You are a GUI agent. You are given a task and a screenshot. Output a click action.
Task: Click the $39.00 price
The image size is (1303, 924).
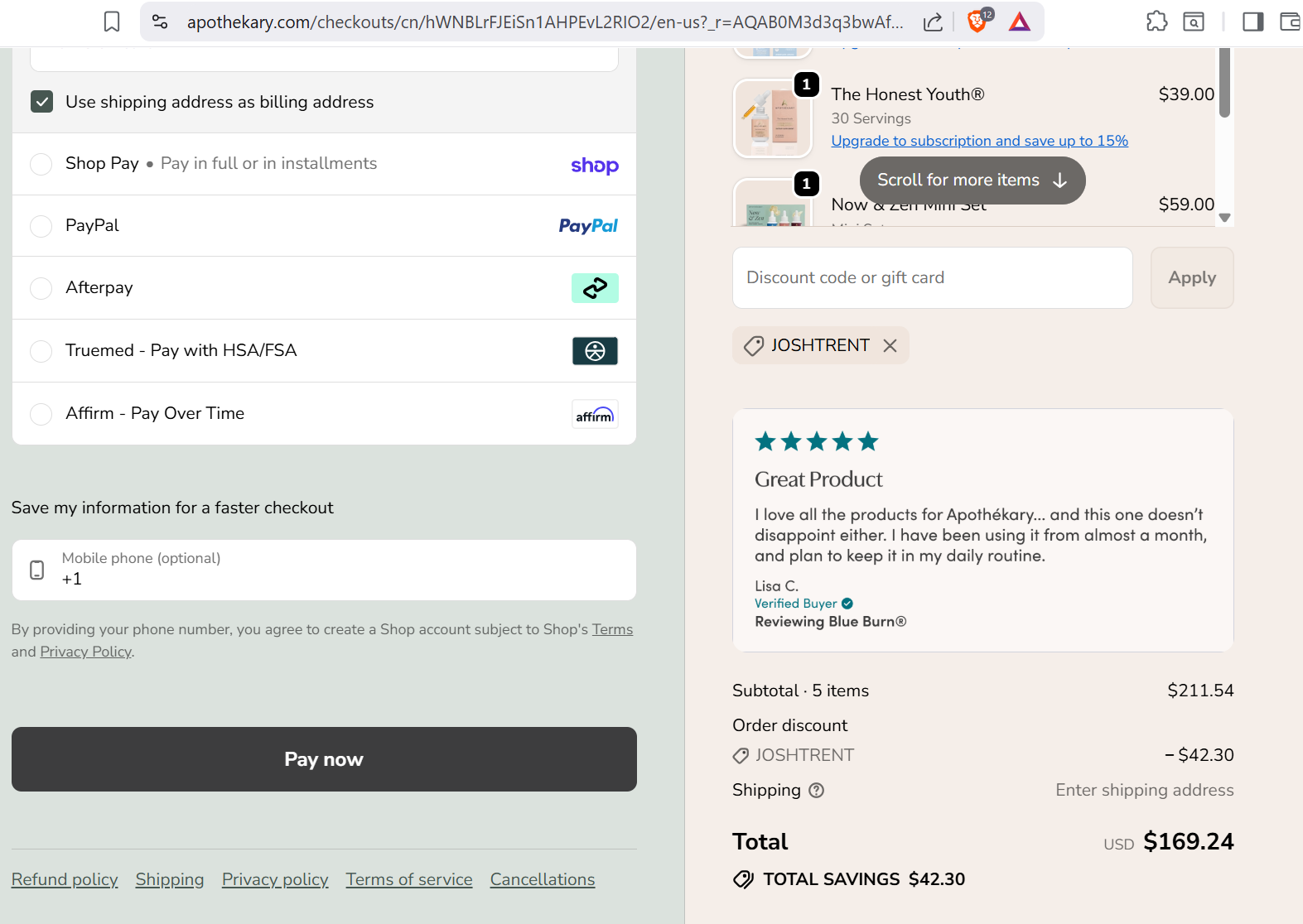point(1186,94)
